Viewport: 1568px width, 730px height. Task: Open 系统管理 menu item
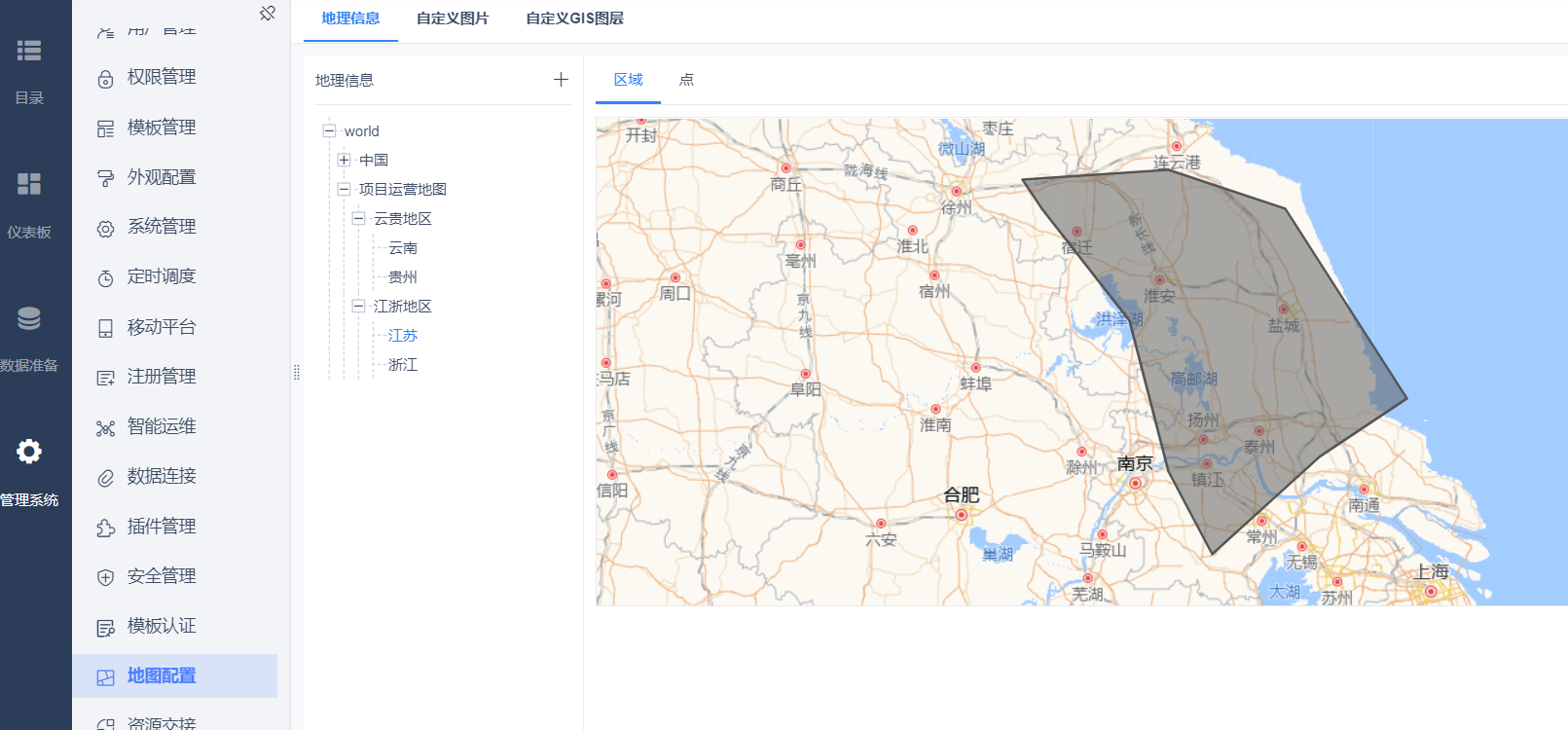point(175,227)
